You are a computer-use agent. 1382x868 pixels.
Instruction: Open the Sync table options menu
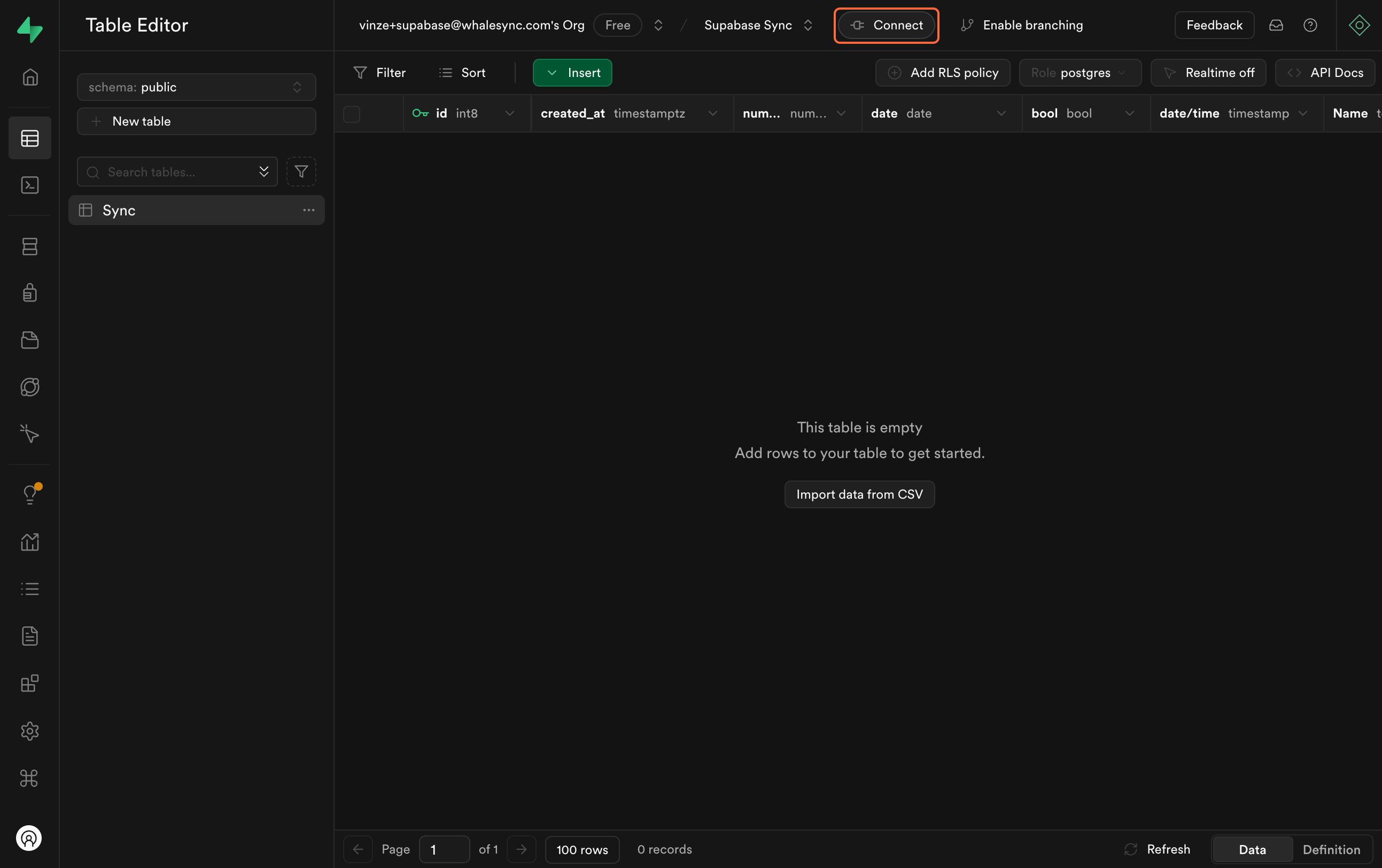(309, 210)
